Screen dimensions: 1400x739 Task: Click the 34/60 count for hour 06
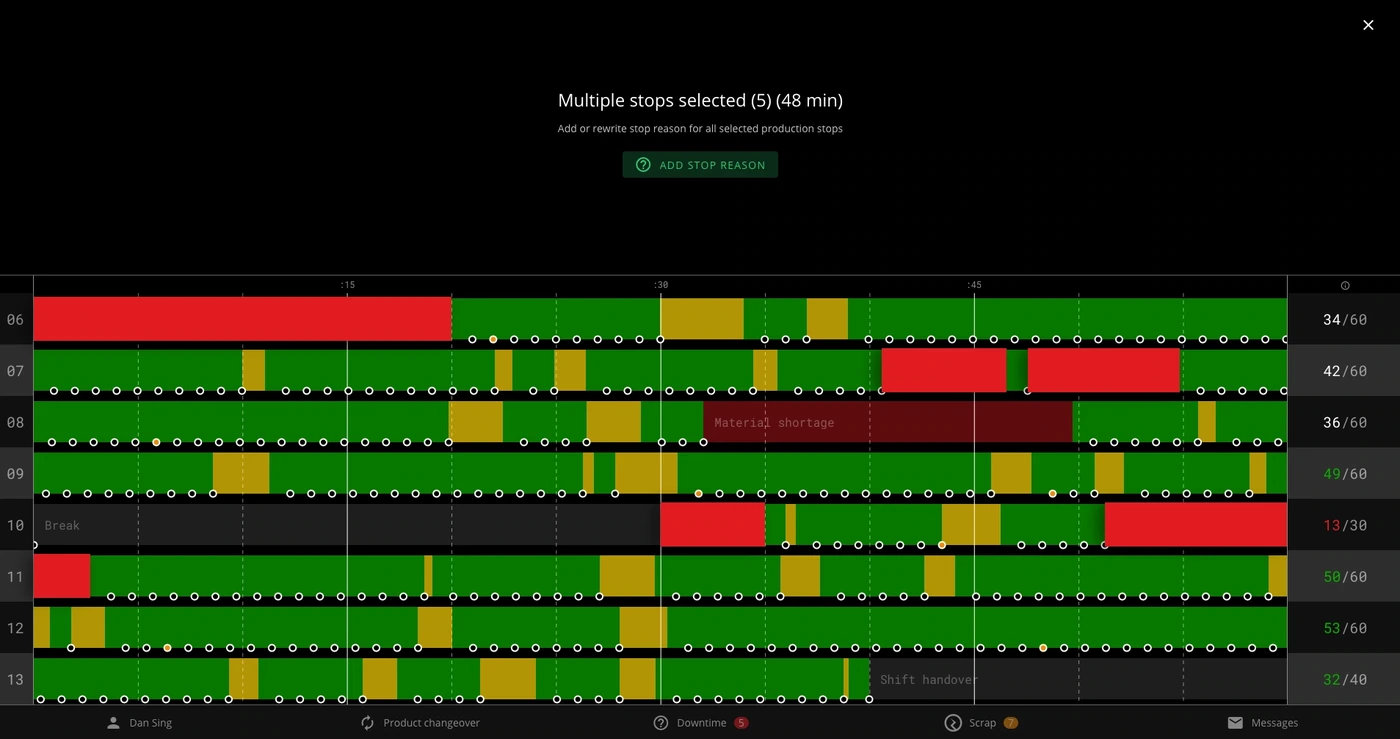pyautogui.click(x=1344, y=320)
